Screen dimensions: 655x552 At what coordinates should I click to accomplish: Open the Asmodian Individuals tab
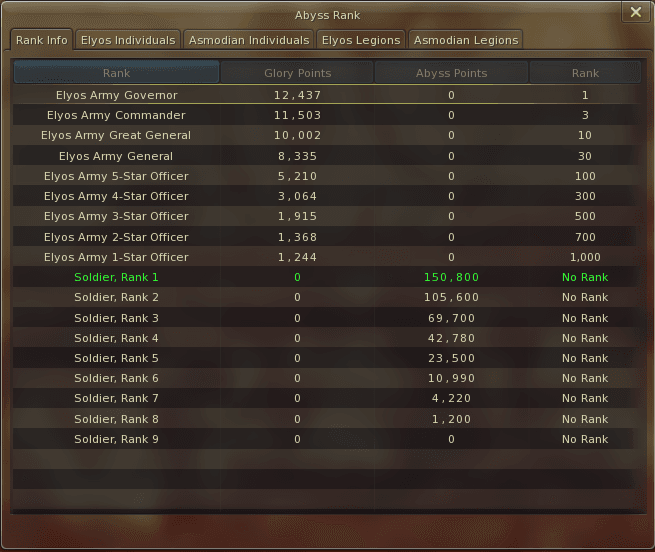coord(249,40)
